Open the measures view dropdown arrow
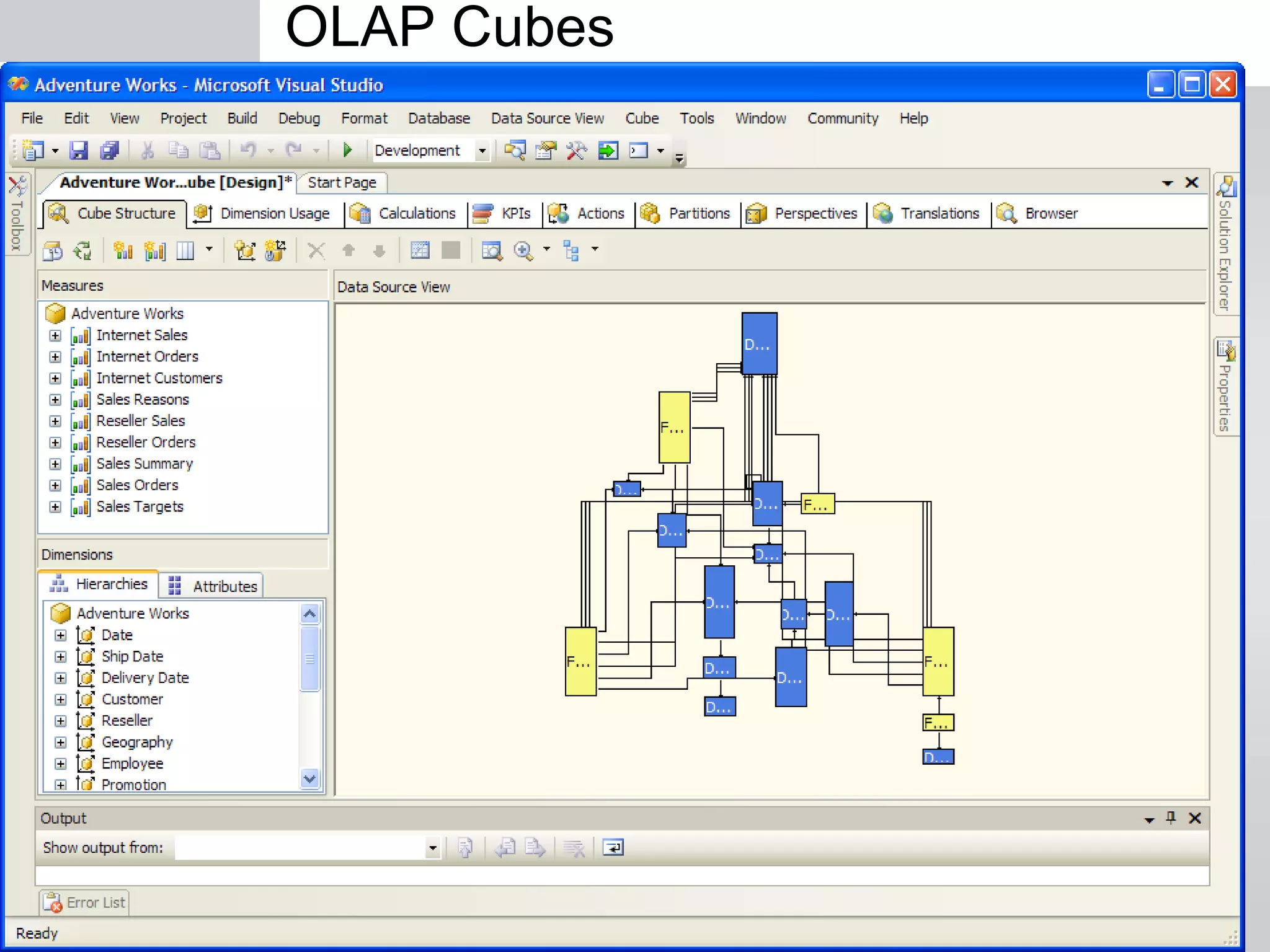 209,249
